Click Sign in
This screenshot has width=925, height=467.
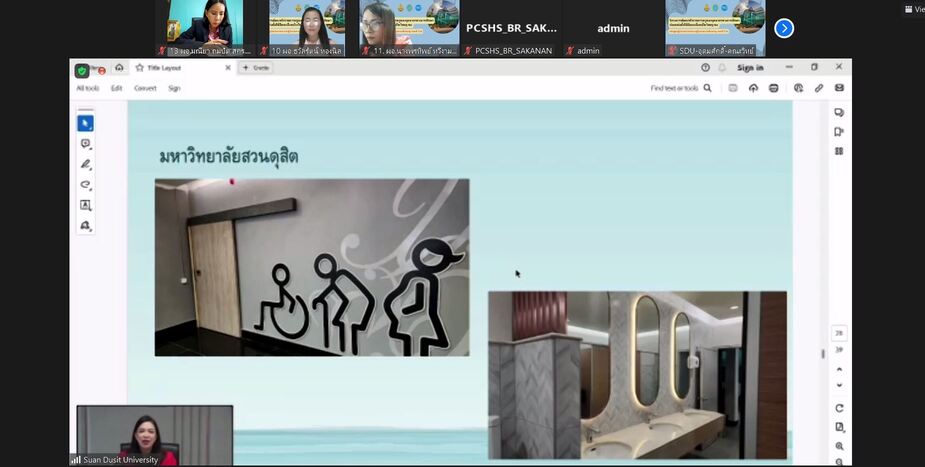click(750, 68)
